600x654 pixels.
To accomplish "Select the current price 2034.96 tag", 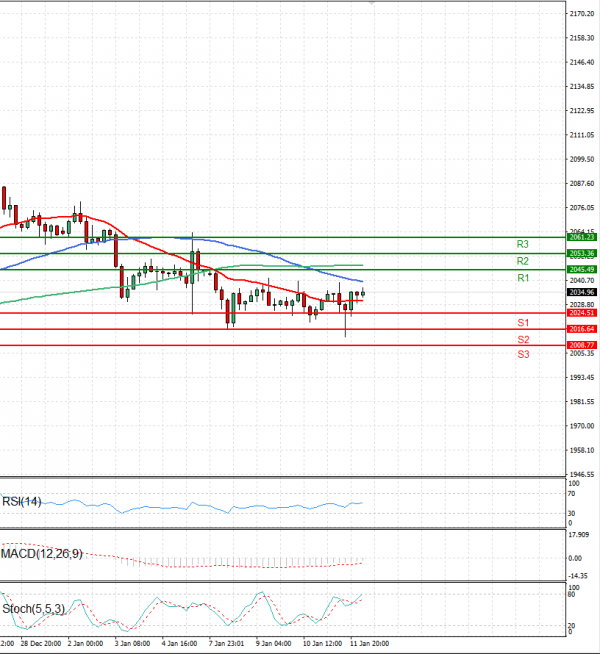I will pyautogui.click(x=582, y=292).
